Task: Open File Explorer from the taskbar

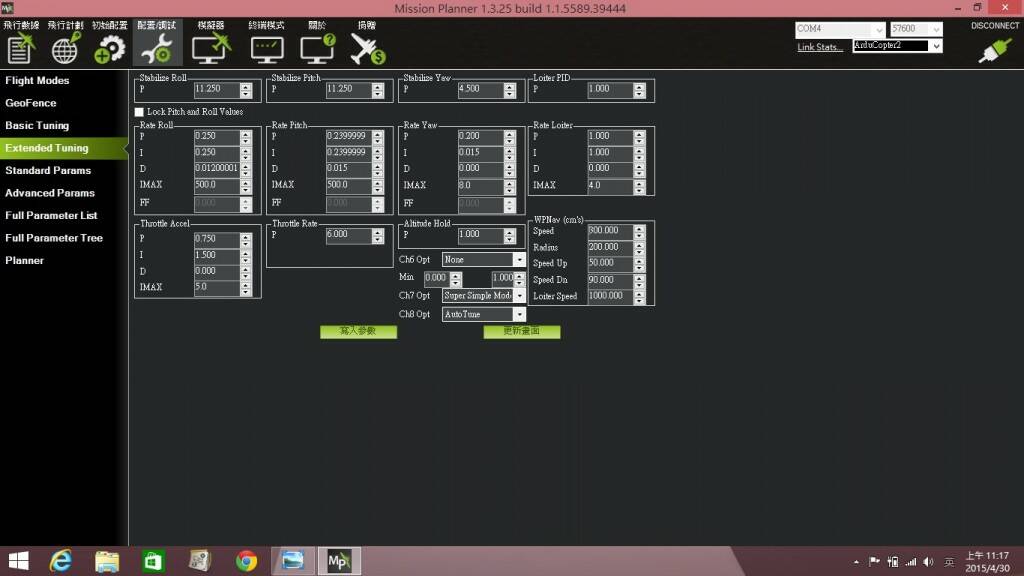Action: coord(106,561)
